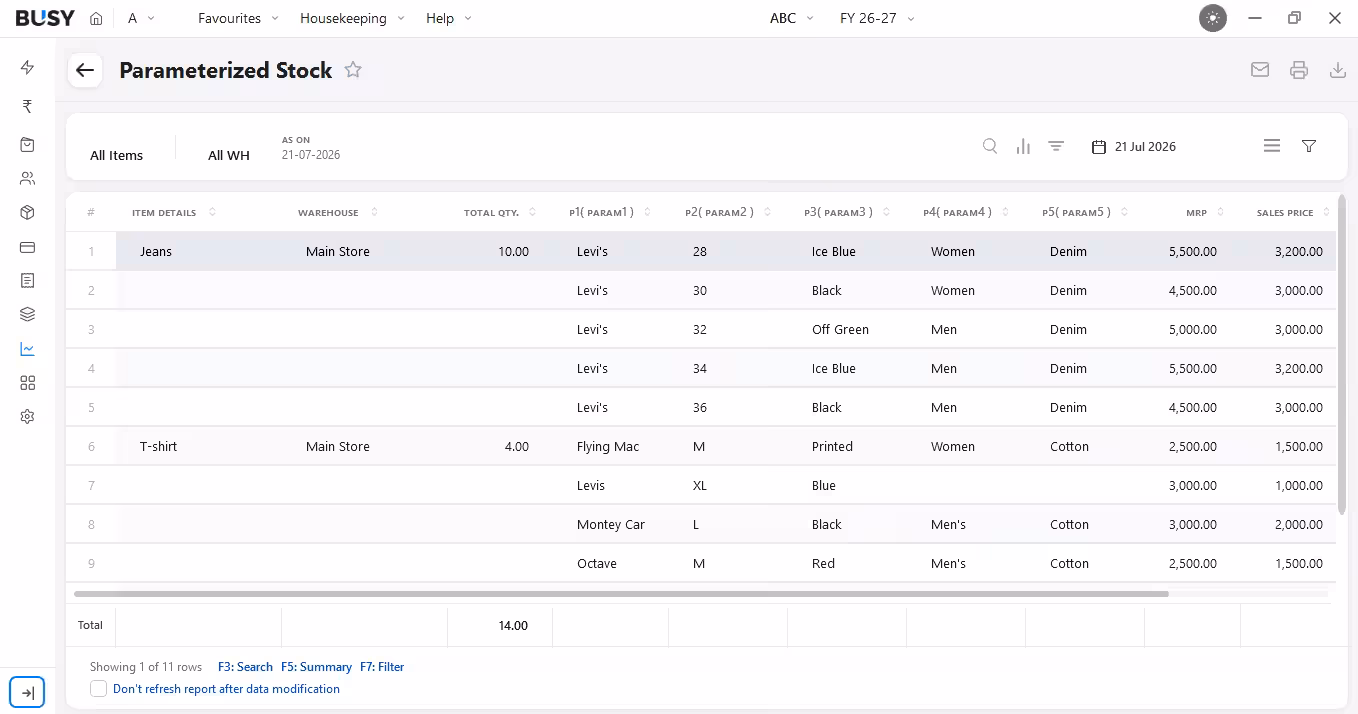
Task: Download the report via export icon
Action: point(1338,70)
